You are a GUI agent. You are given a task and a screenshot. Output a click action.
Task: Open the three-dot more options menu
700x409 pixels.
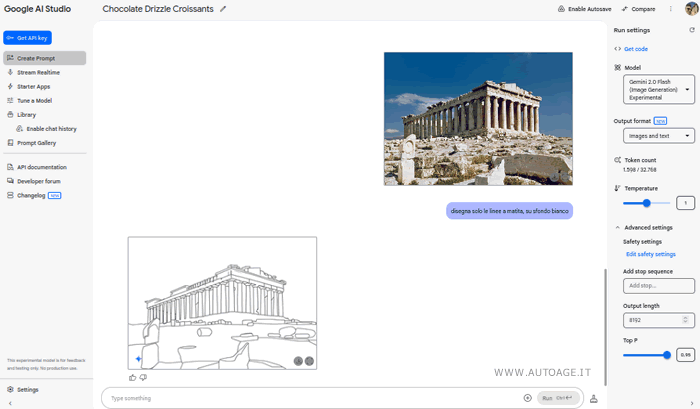click(x=670, y=9)
